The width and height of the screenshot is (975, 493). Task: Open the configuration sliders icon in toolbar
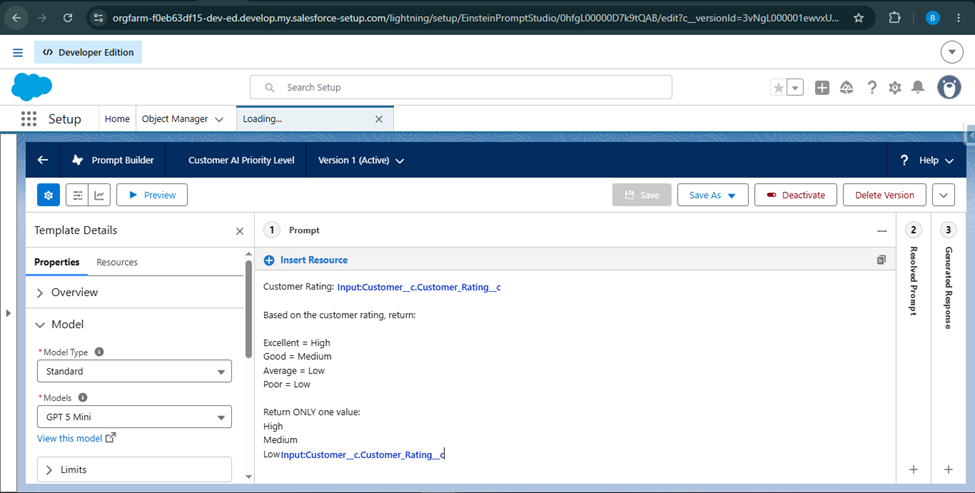pyautogui.click(x=77, y=195)
